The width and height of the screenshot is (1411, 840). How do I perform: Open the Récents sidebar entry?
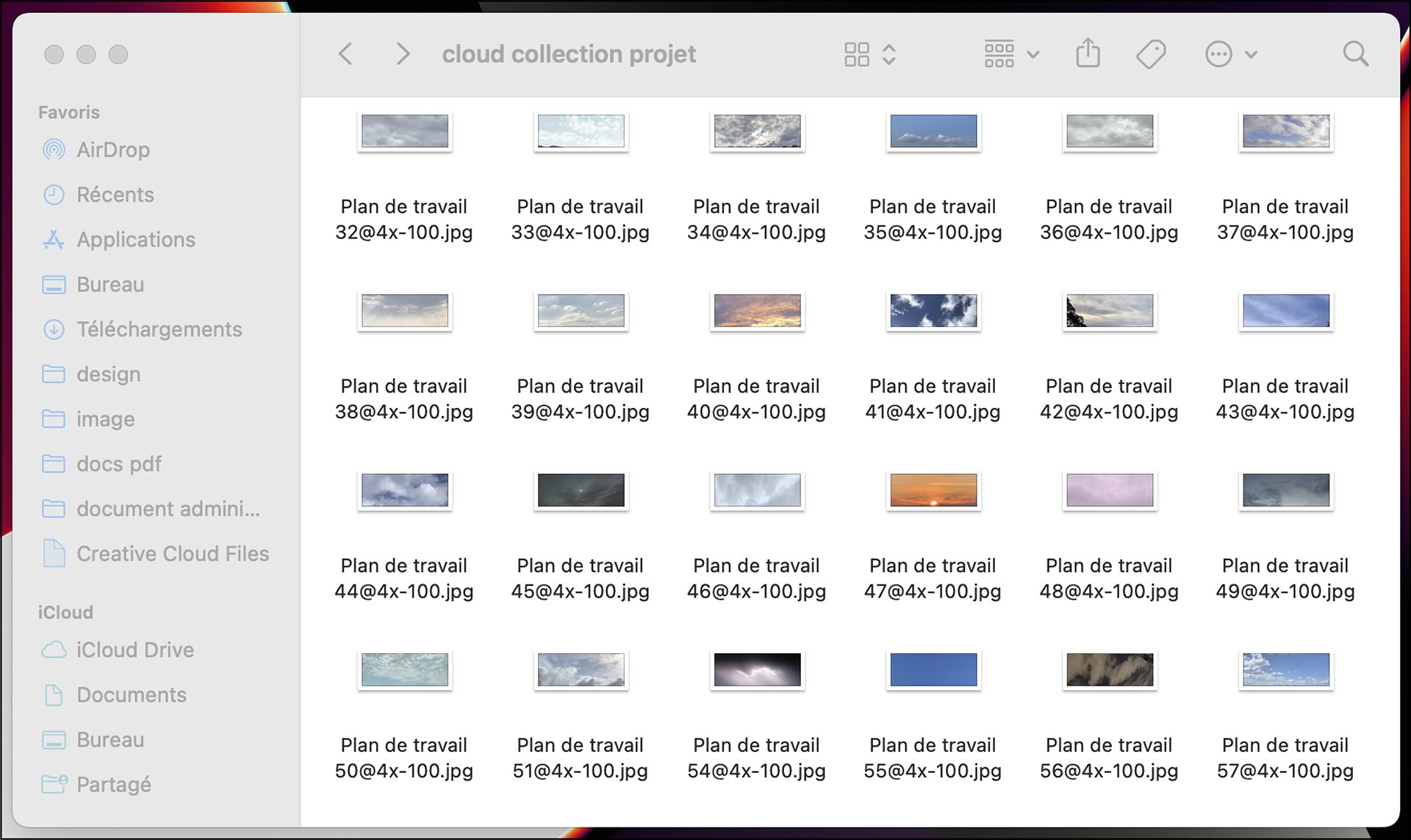click(x=115, y=195)
